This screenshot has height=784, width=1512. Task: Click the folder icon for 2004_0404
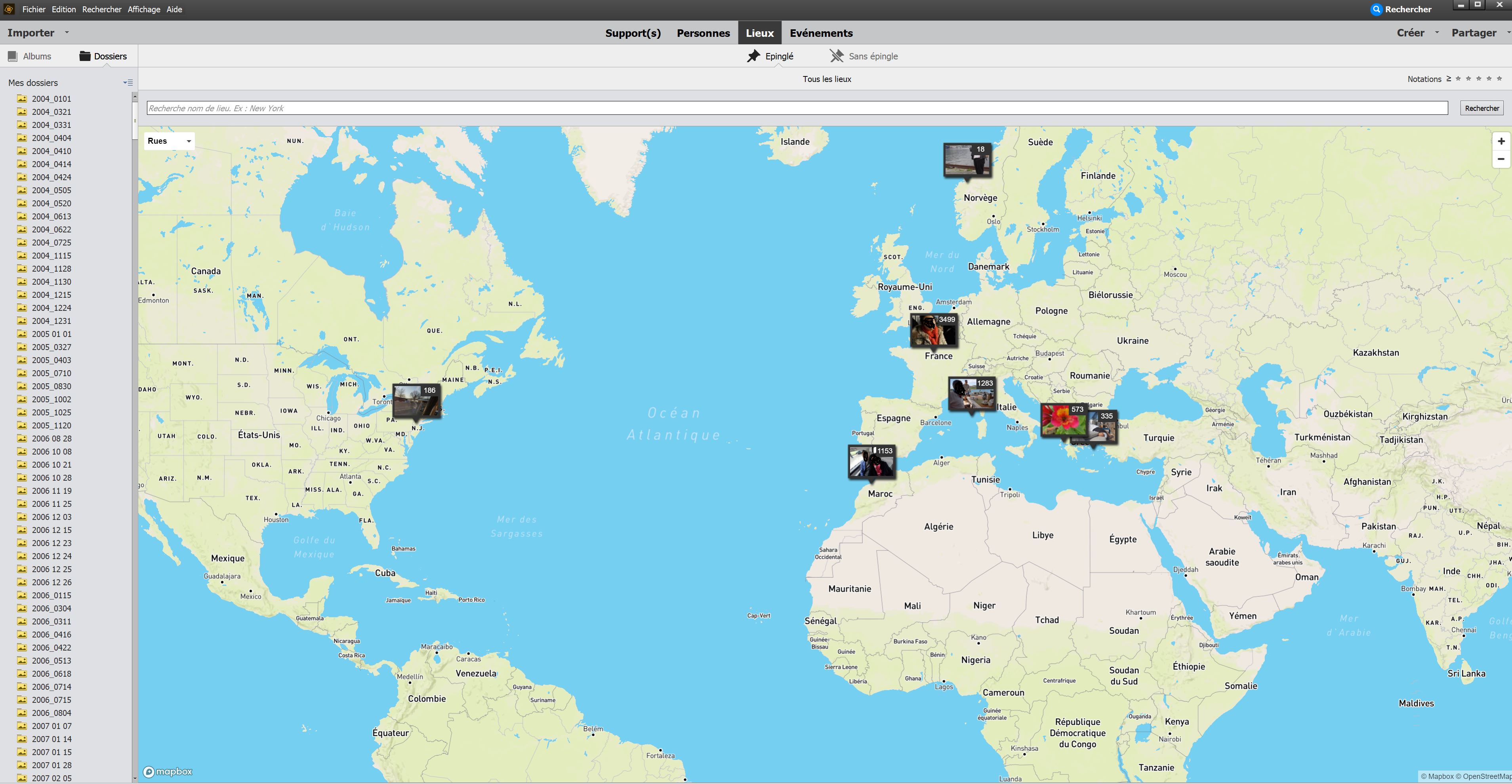(x=22, y=138)
